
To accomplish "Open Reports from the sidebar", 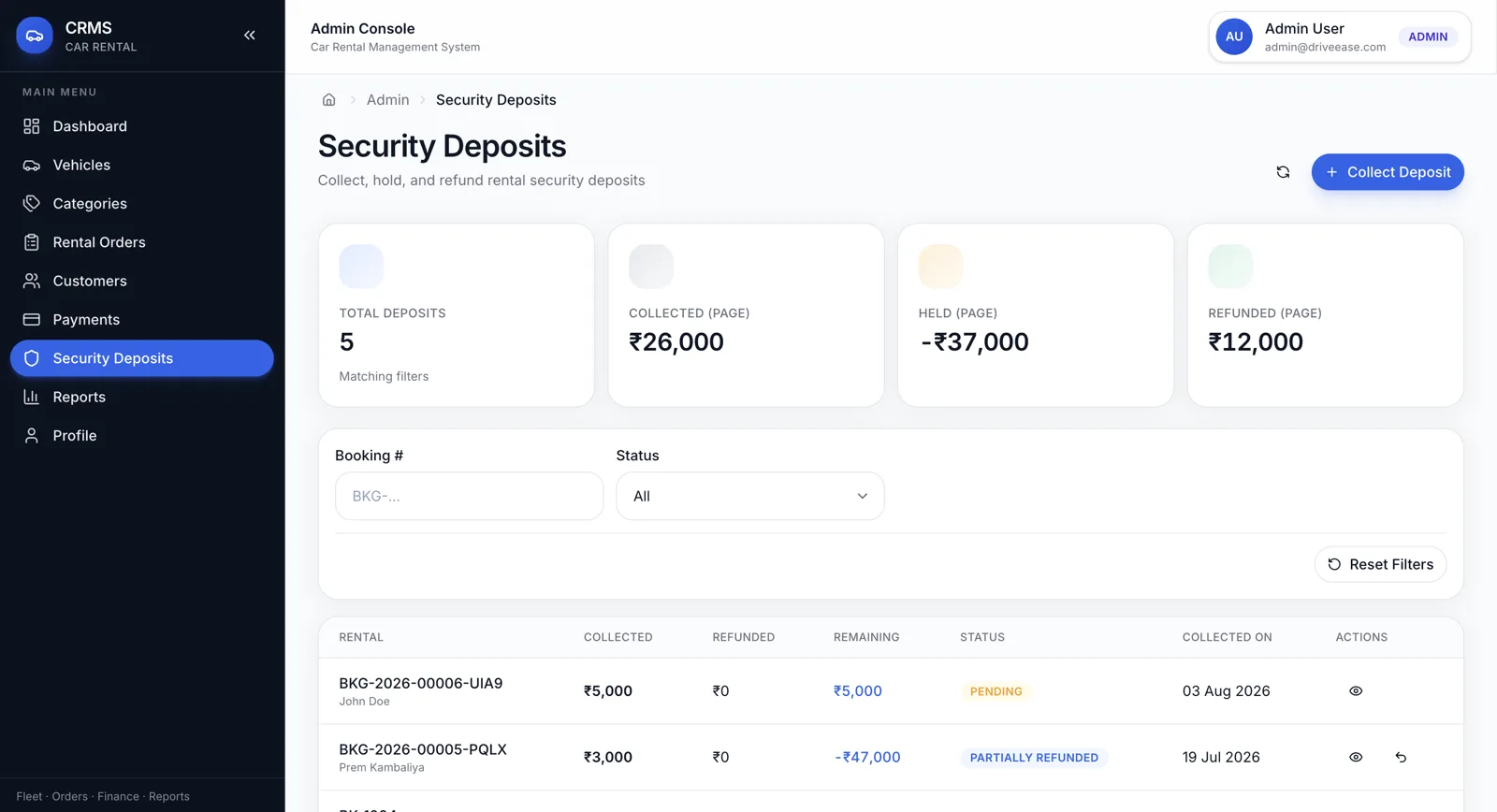I will pos(142,397).
